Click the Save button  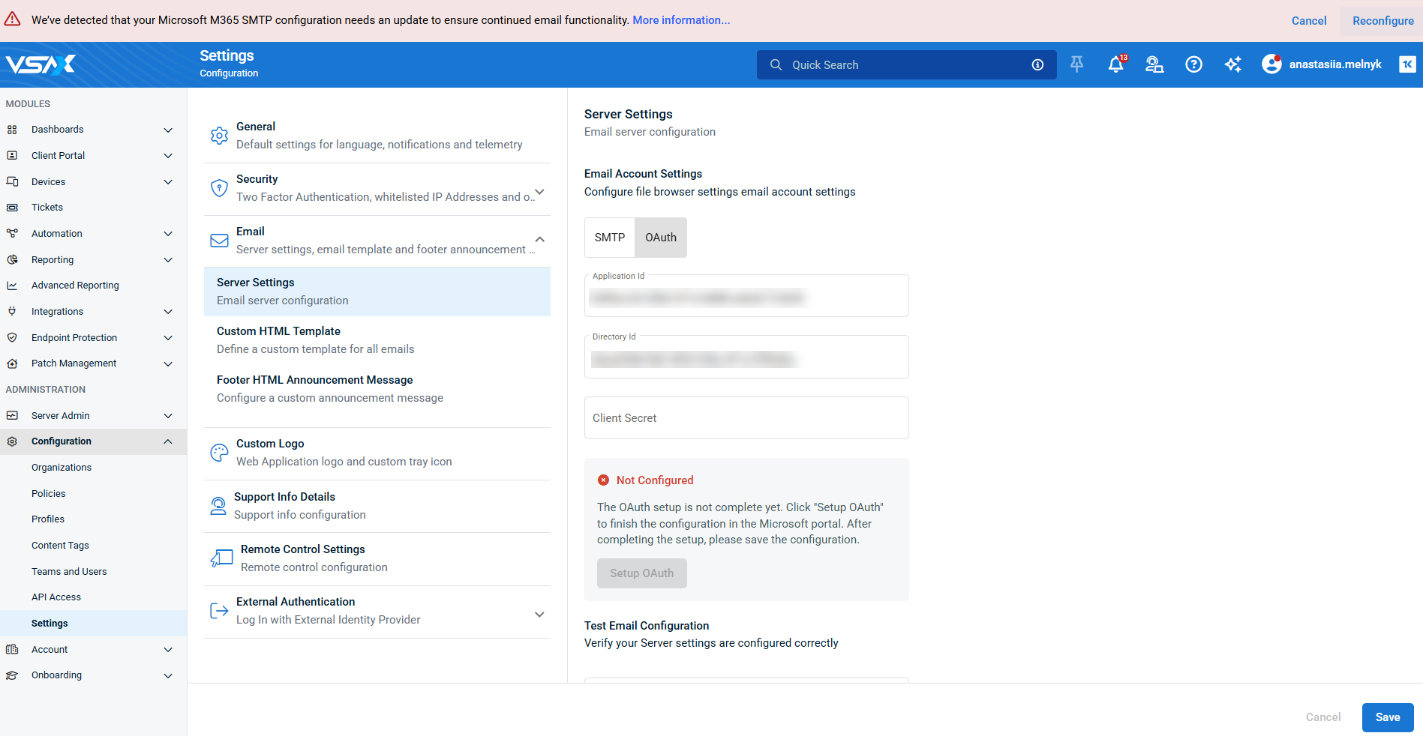(1387, 717)
